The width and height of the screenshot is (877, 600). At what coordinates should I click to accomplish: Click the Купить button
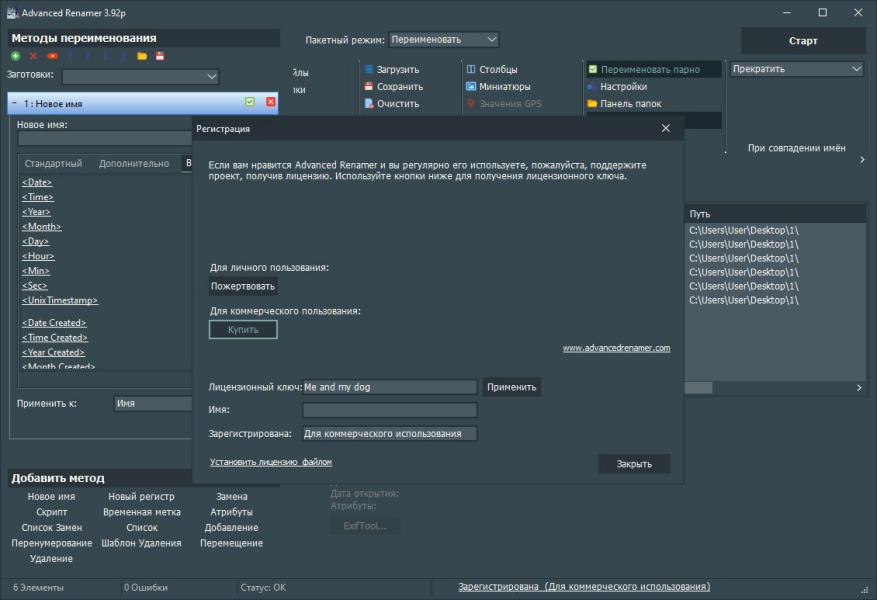pos(243,330)
